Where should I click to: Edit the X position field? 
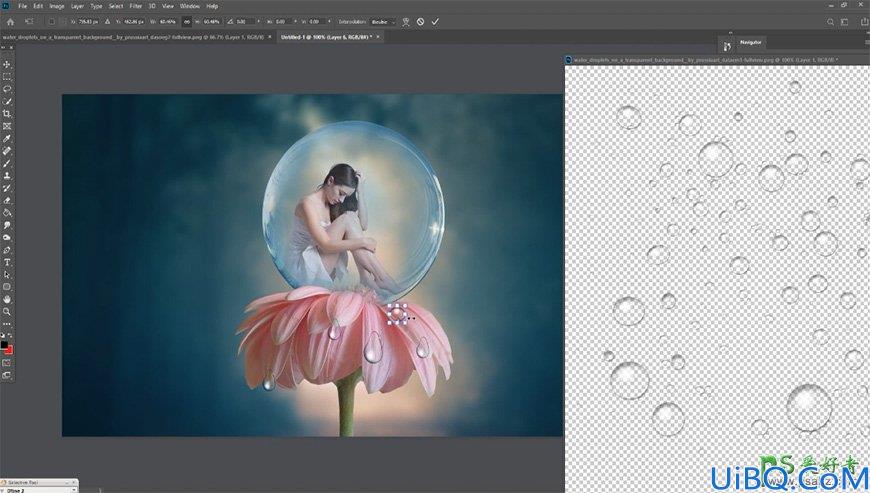pos(88,22)
